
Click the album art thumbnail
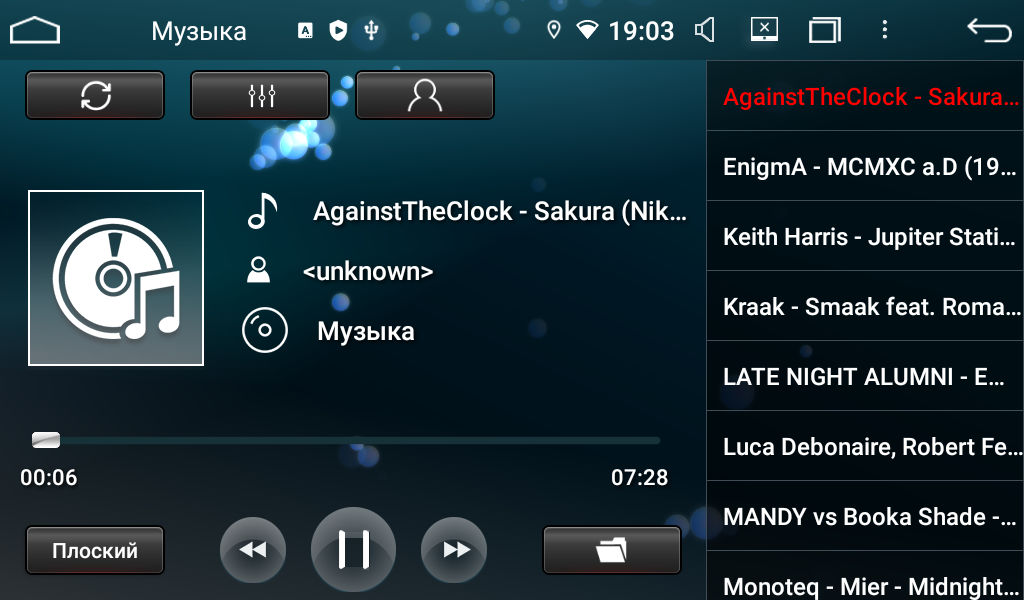pos(116,278)
